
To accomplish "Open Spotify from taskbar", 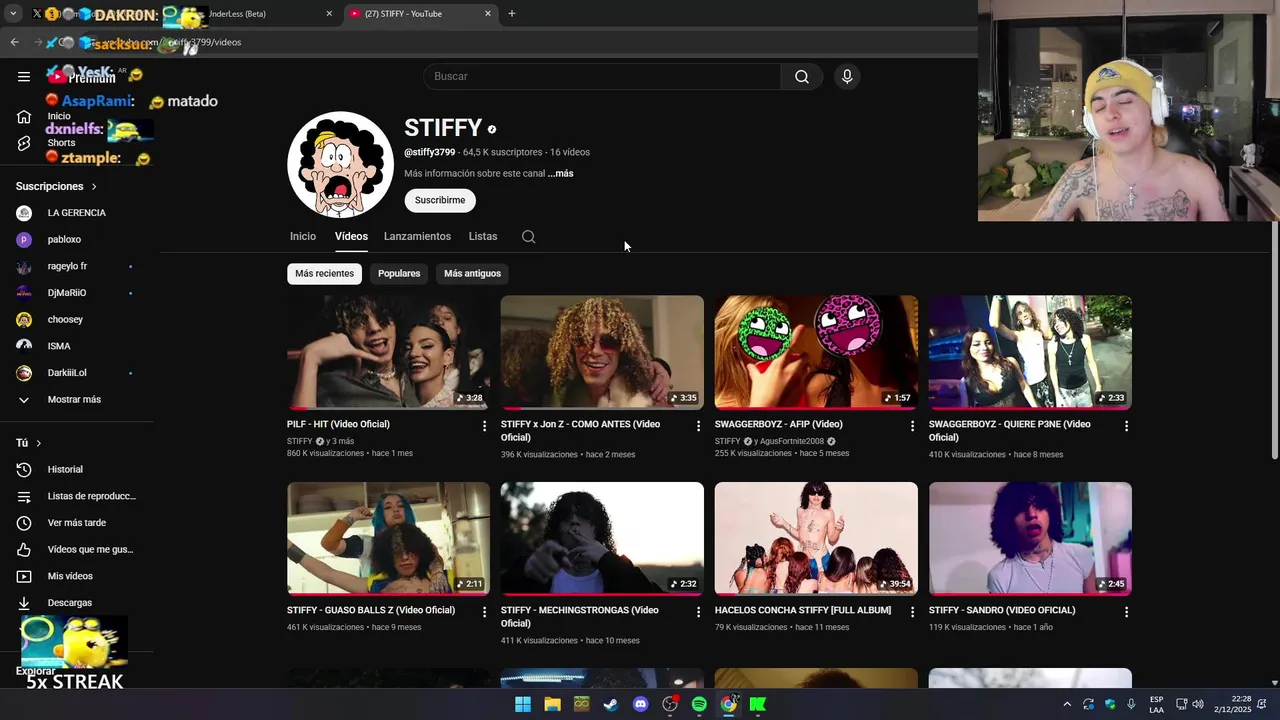I will (x=699, y=704).
